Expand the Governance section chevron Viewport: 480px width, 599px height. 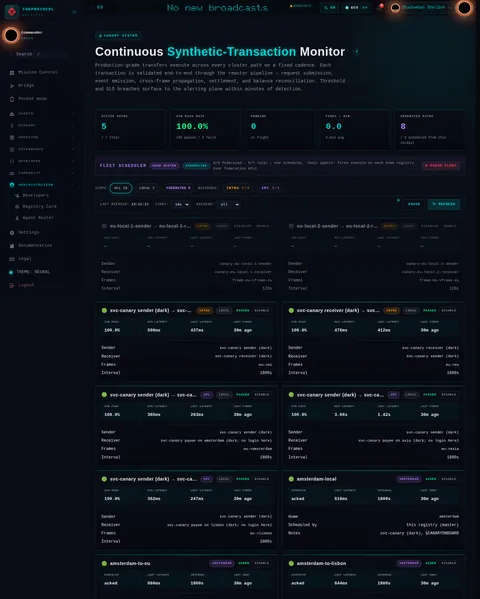tap(73, 149)
